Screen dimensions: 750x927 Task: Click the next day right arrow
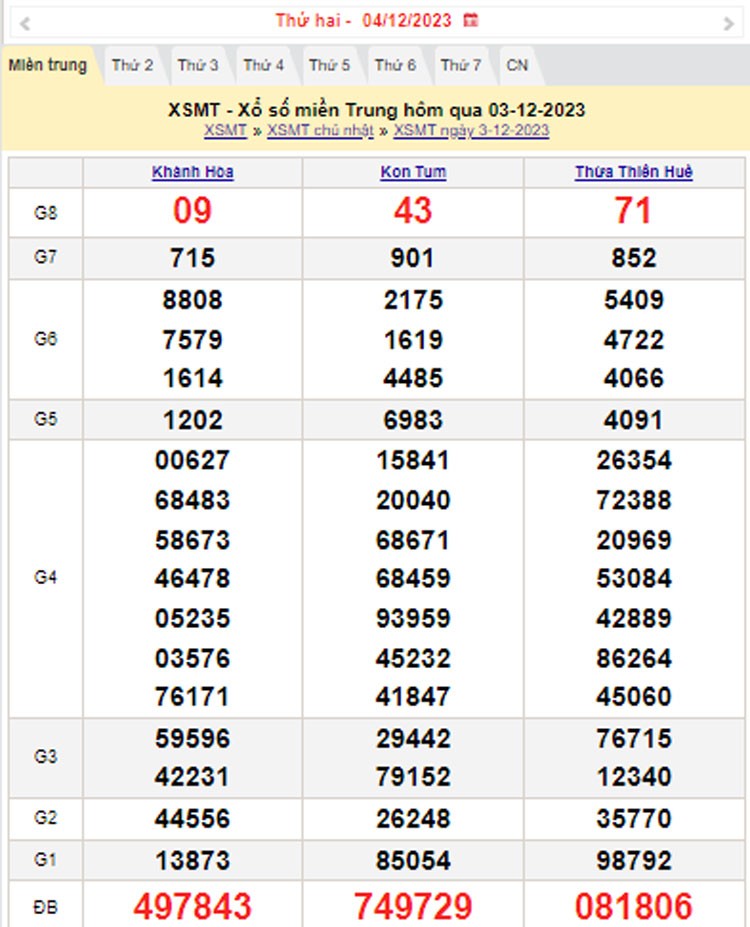coord(728,22)
